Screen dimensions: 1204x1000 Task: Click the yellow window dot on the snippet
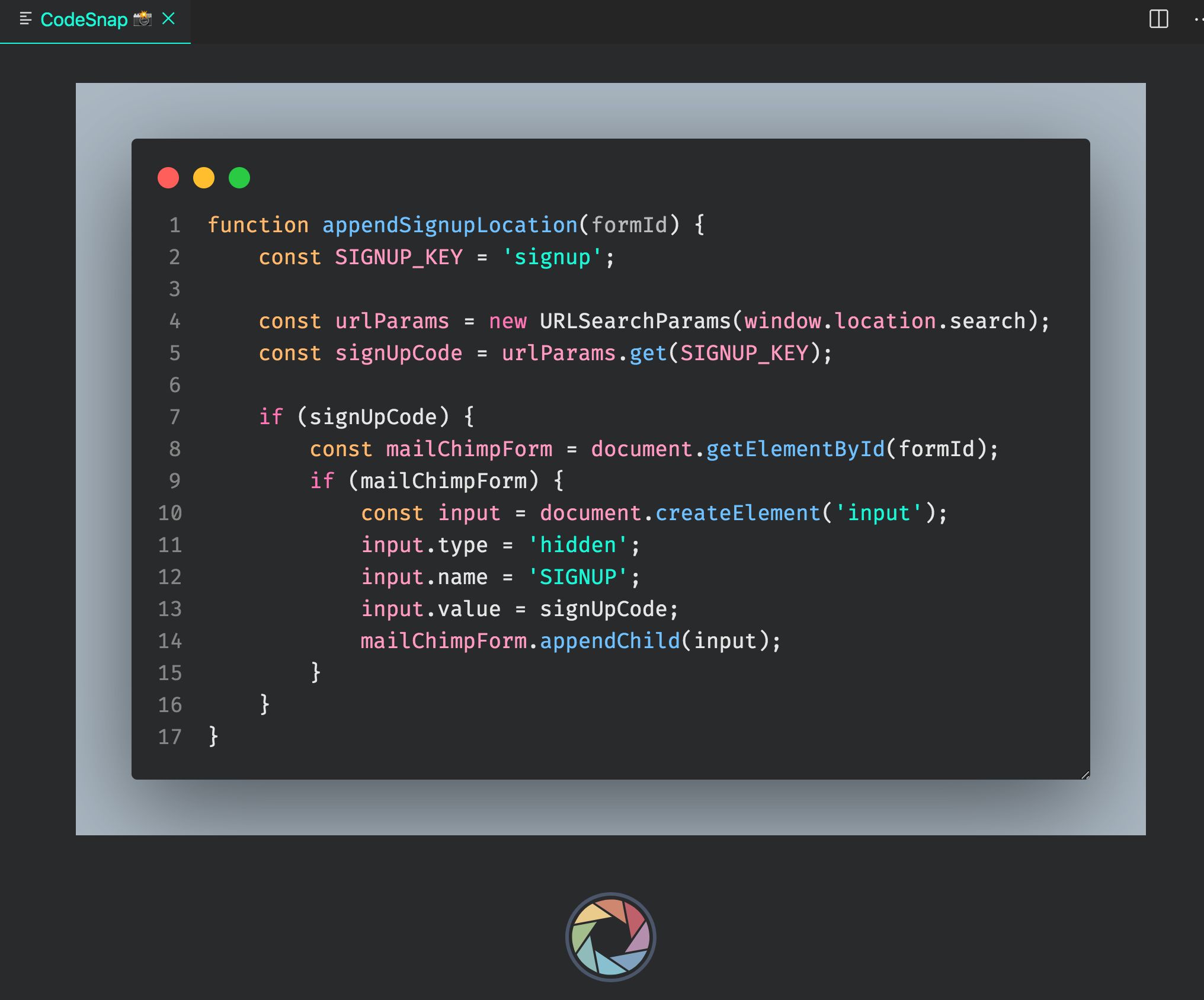204,177
